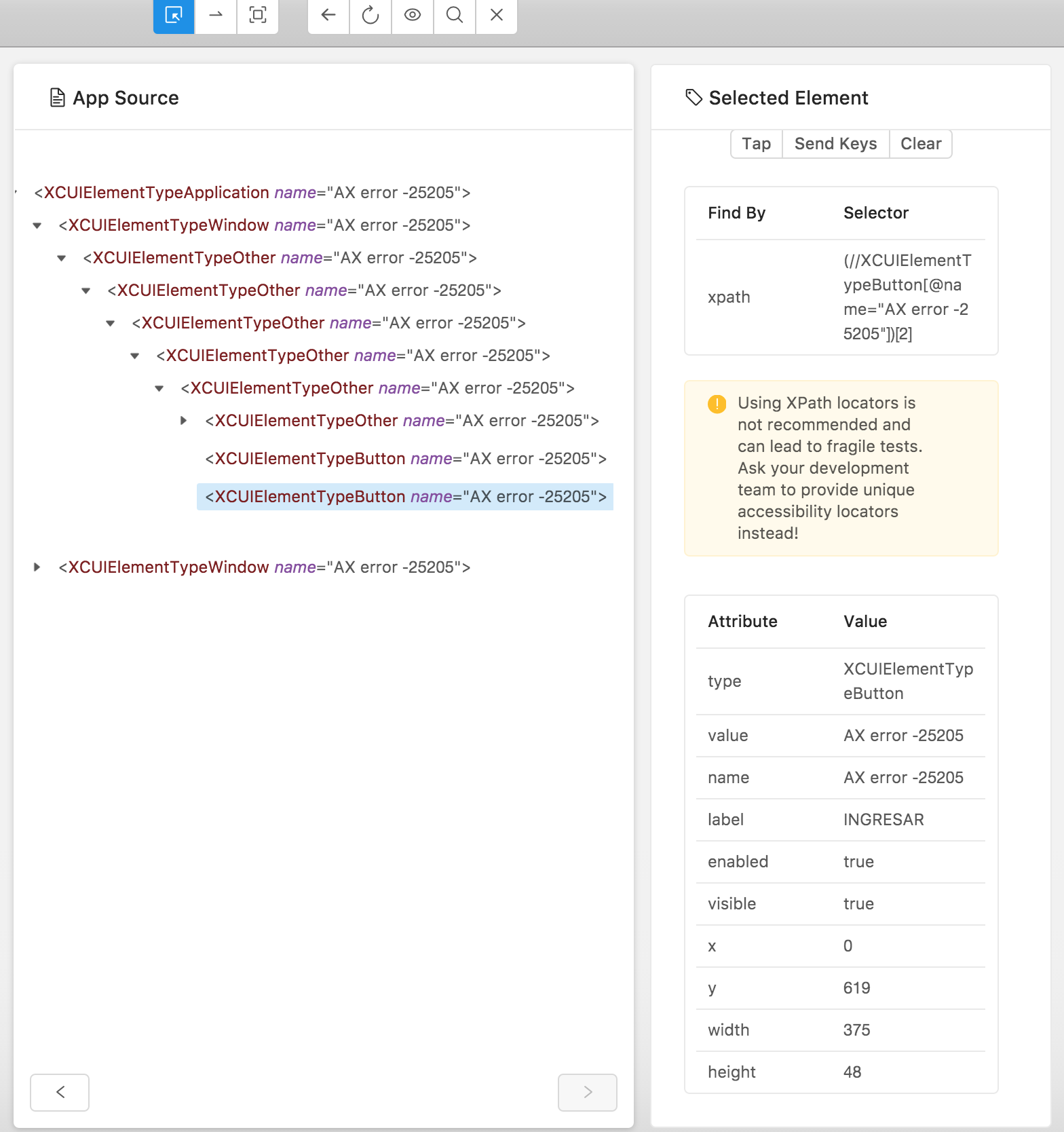Click the left chevron pagination button

click(60, 1092)
